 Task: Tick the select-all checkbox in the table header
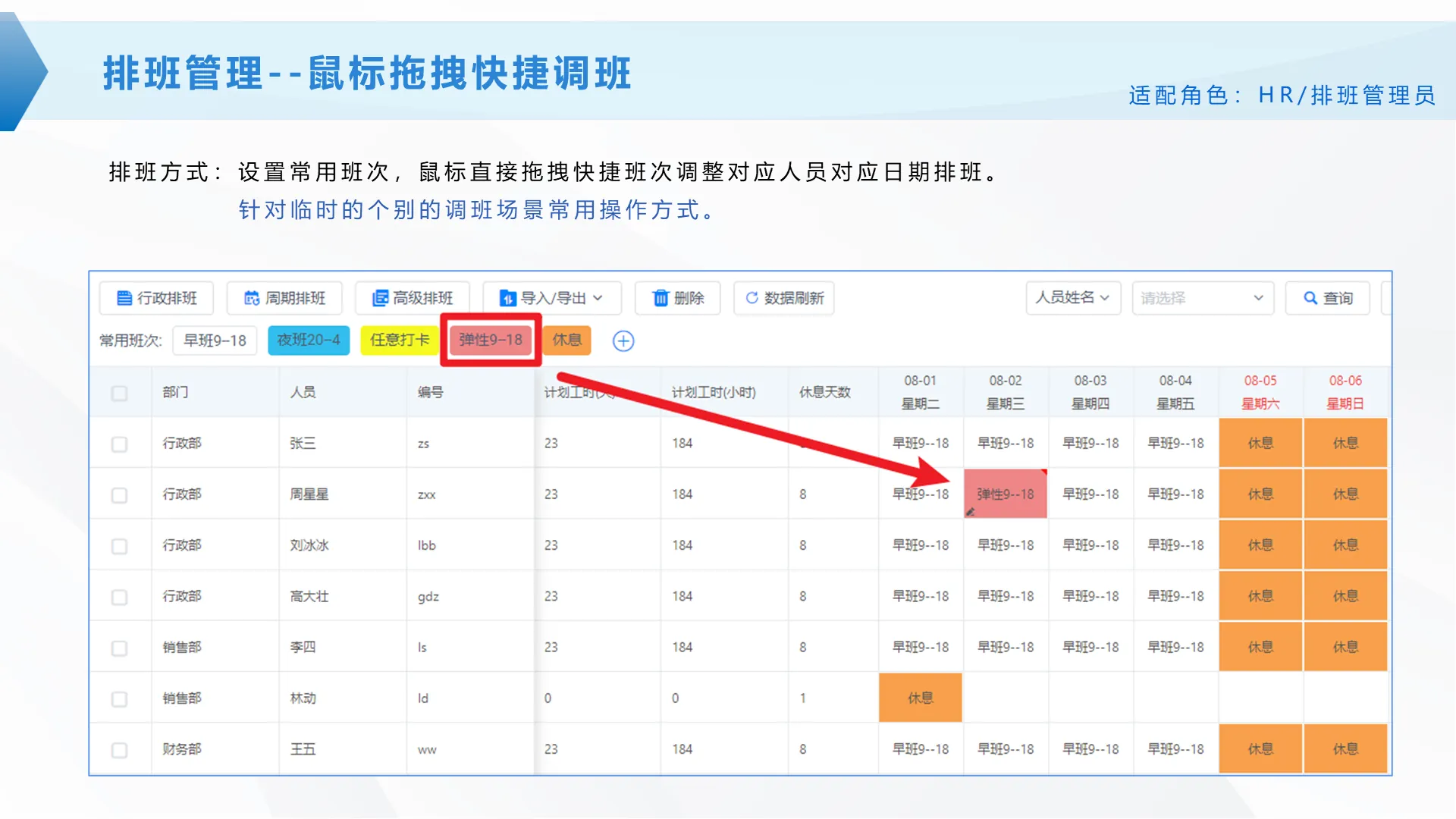pyautogui.click(x=119, y=393)
